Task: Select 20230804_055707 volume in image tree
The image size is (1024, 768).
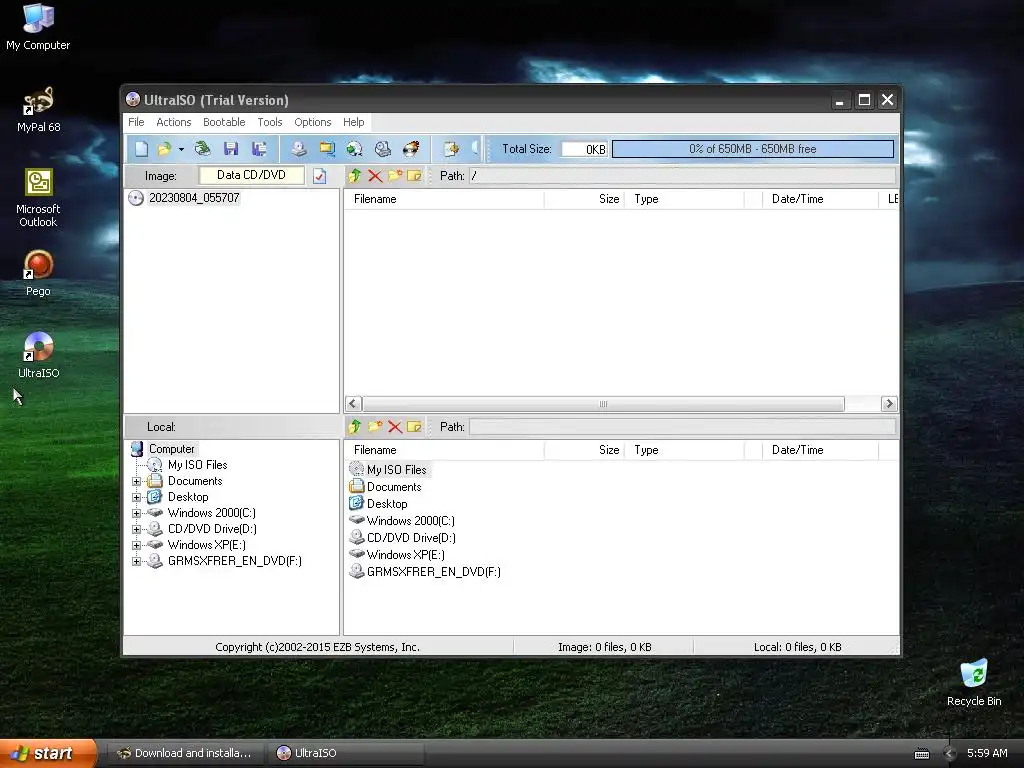Action: pyautogui.click(x=194, y=198)
